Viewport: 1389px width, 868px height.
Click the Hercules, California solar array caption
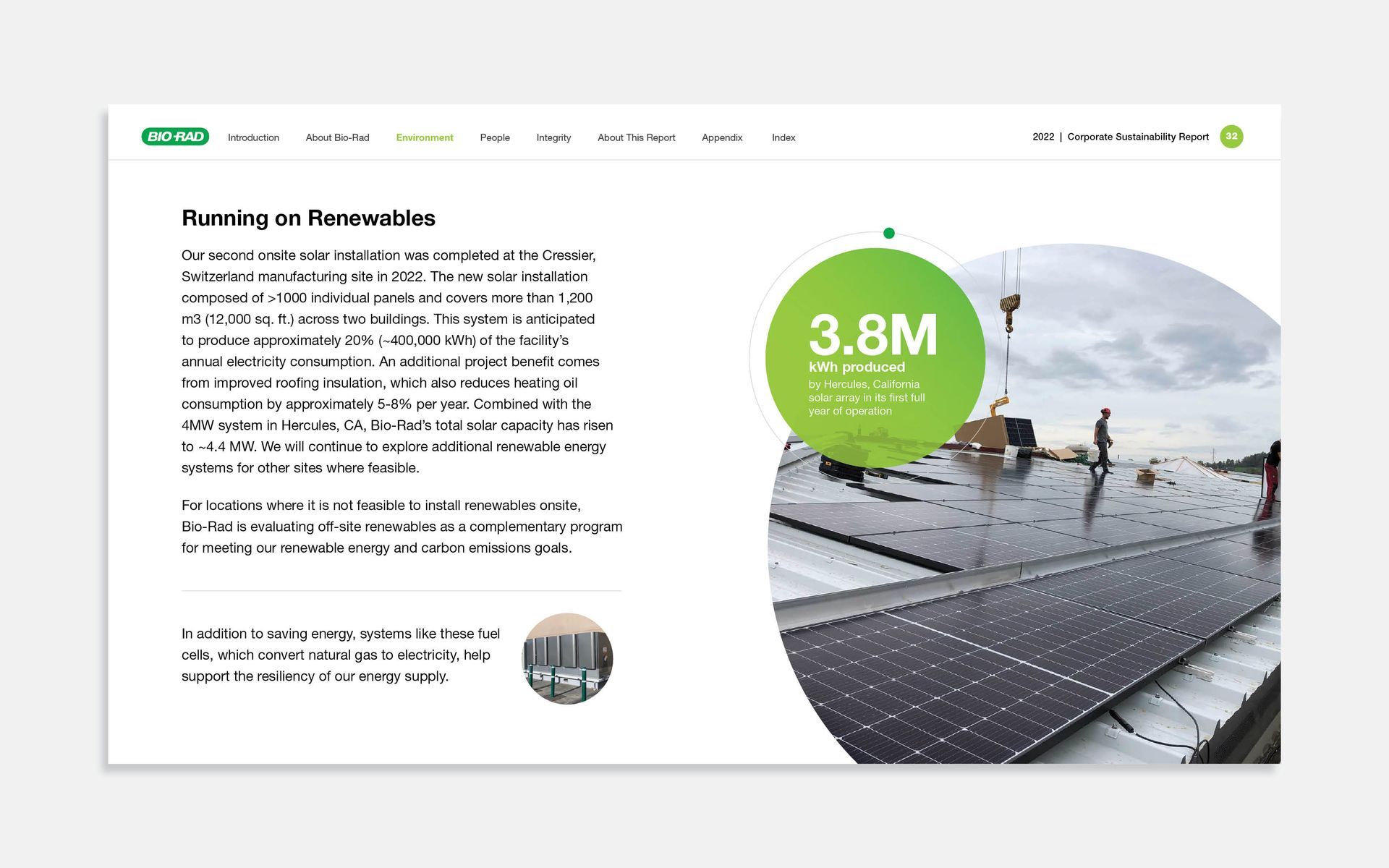click(x=867, y=397)
